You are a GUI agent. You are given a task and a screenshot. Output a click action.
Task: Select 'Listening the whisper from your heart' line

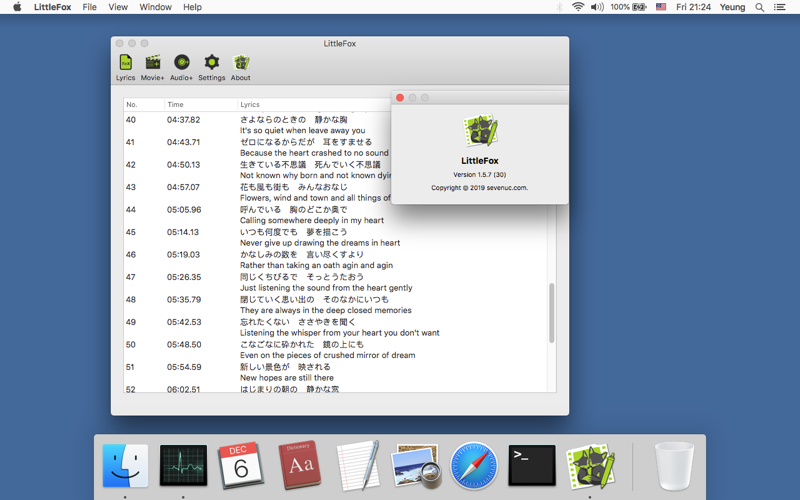(x=339, y=333)
